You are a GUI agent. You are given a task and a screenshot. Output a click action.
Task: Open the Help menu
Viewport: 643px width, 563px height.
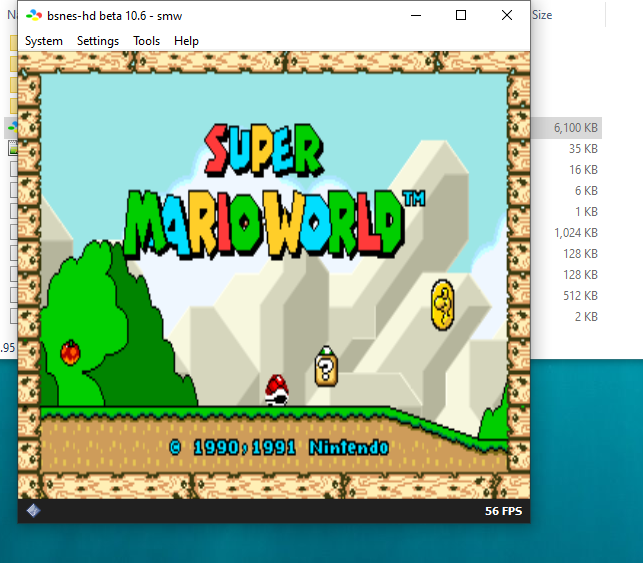[x=186, y=41]
